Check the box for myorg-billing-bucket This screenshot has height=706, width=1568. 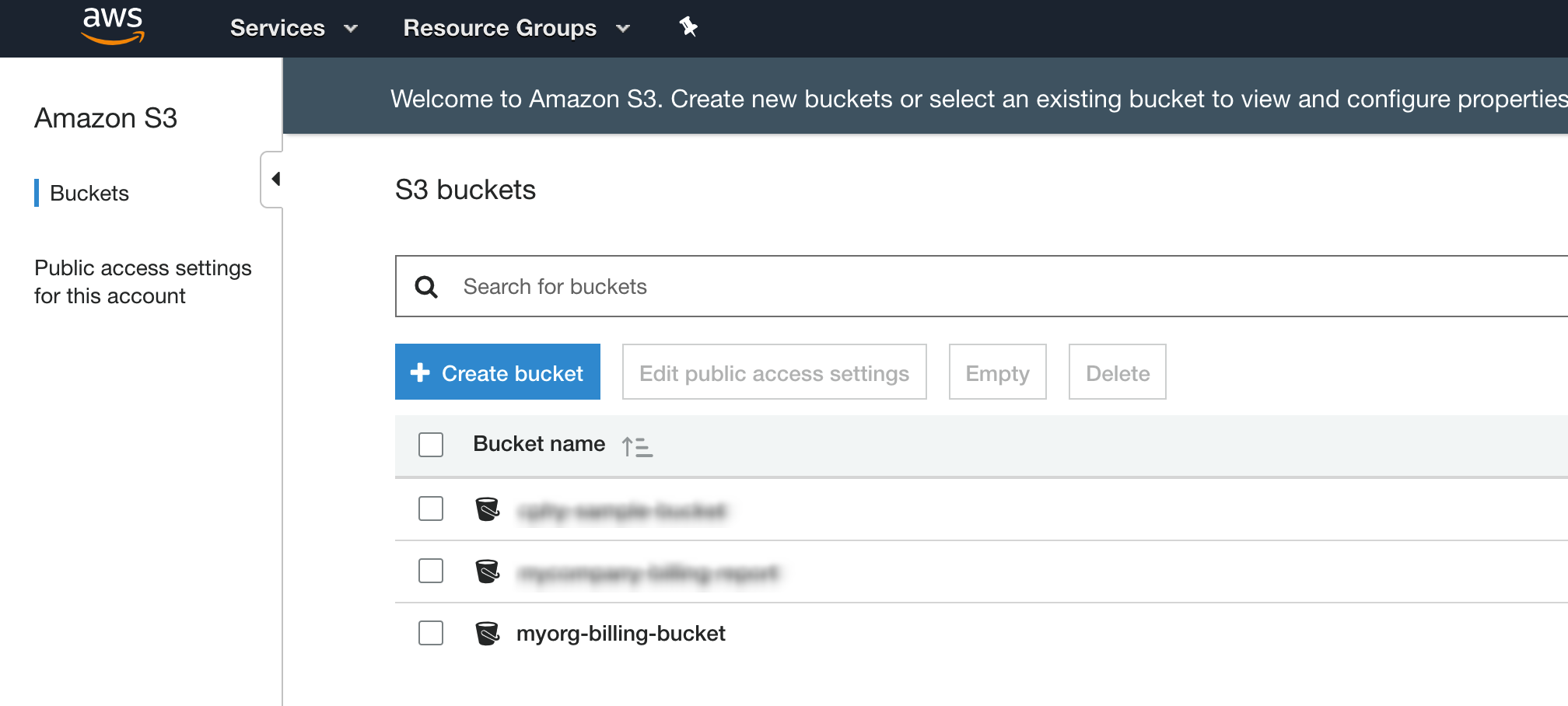point(431,633)
